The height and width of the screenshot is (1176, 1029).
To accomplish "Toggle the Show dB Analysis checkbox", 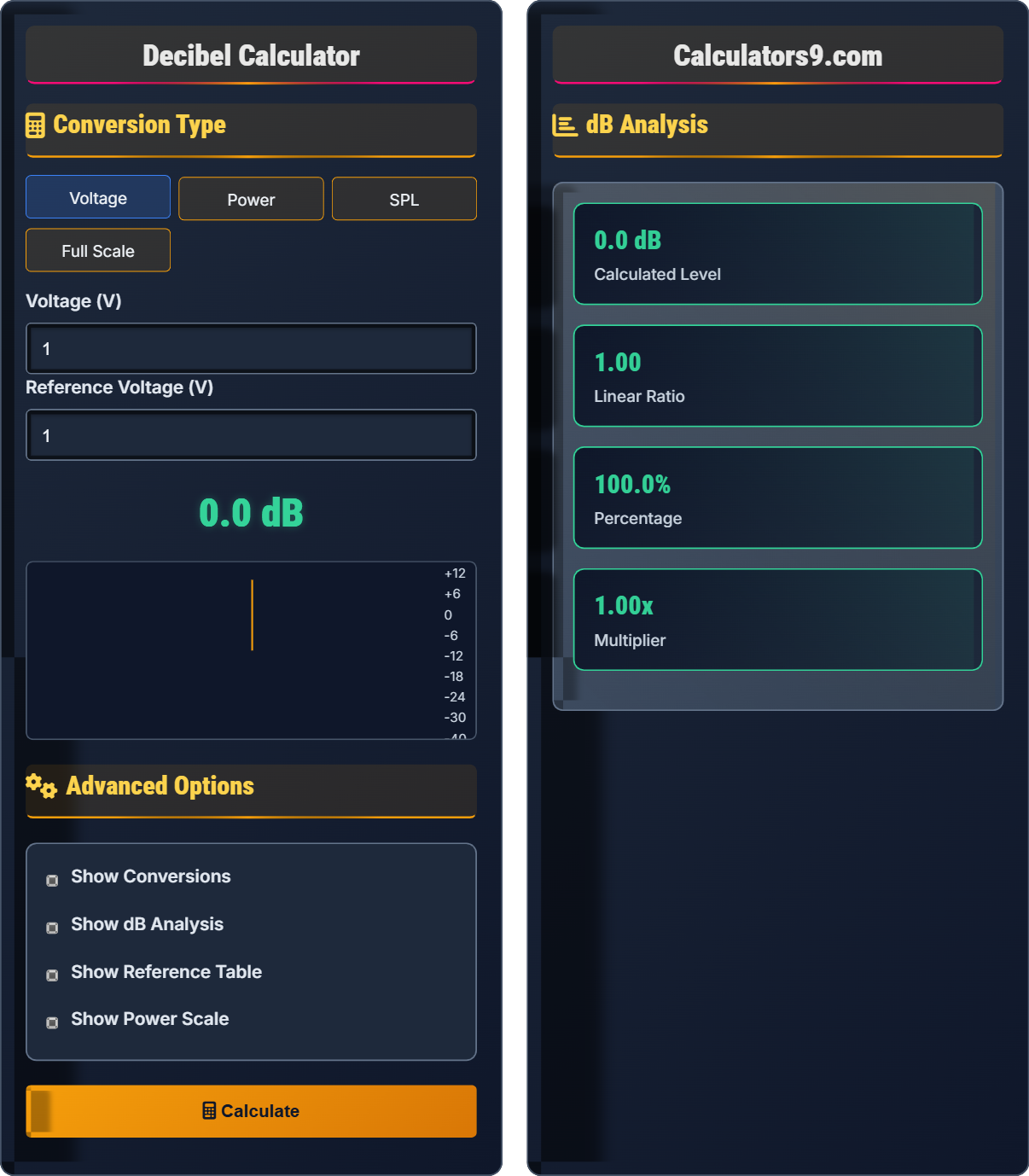I will [x=52, y=928].
